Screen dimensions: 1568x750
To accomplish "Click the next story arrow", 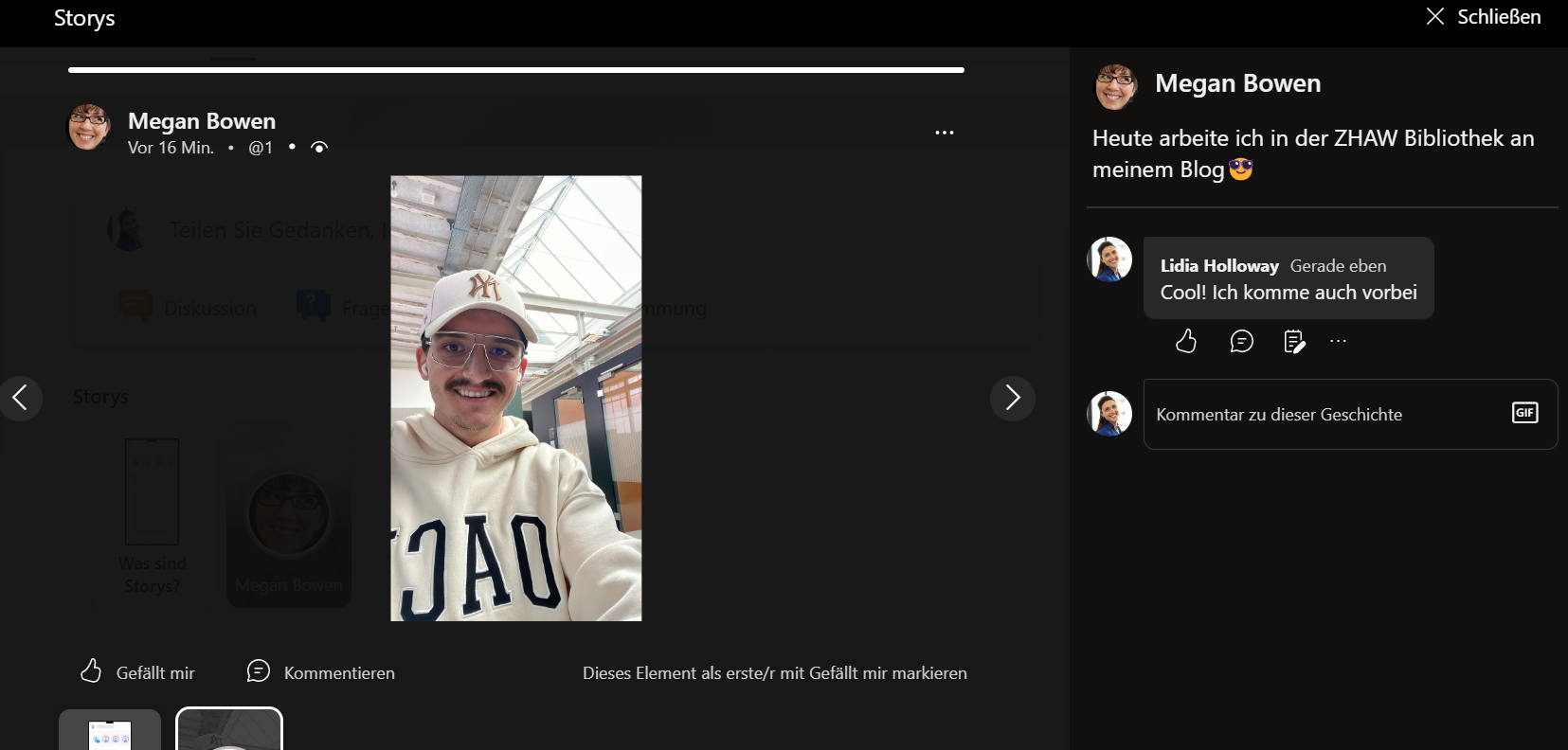I will pyautogui.click(x=1012, y=398).
